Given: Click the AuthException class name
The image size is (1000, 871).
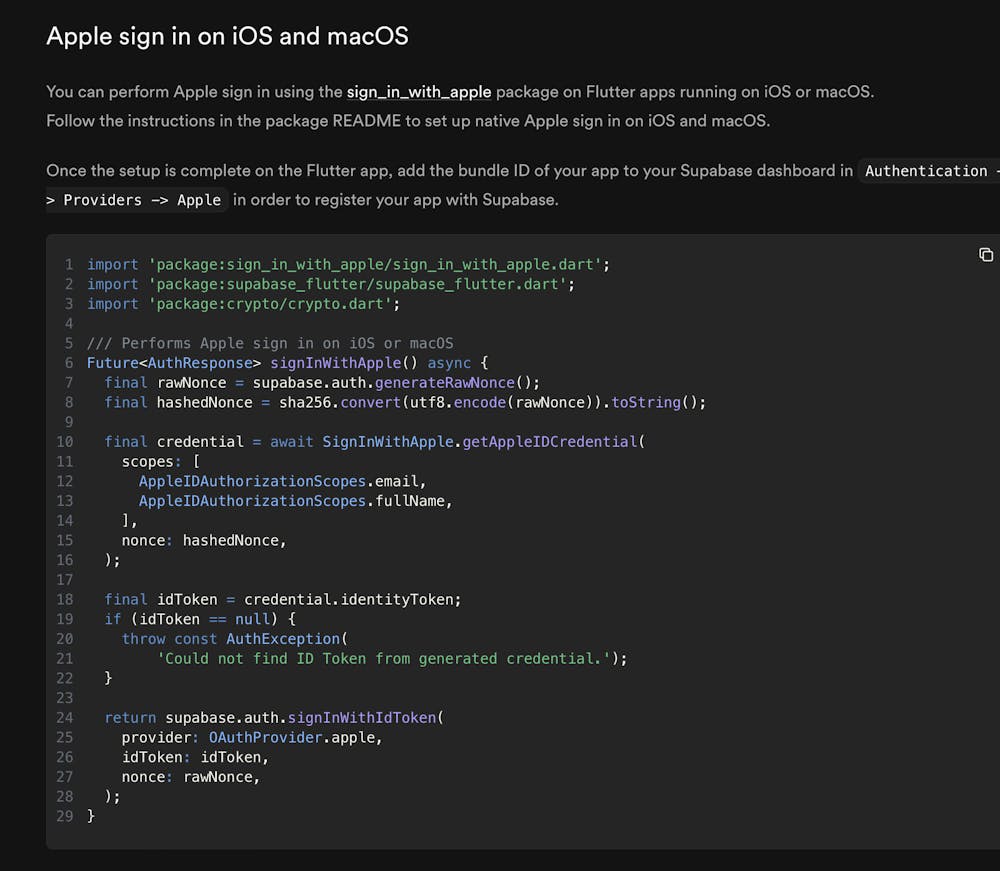Looking at the screenshot, I should 283,639.
